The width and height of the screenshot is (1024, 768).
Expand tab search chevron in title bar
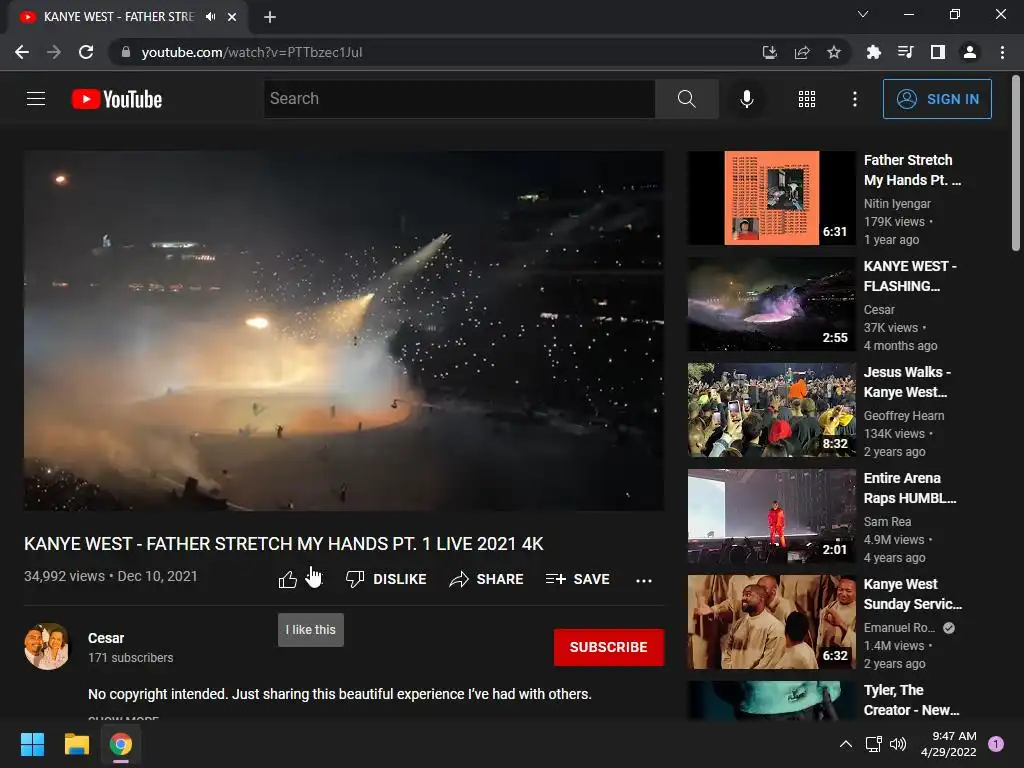[863, 14]
